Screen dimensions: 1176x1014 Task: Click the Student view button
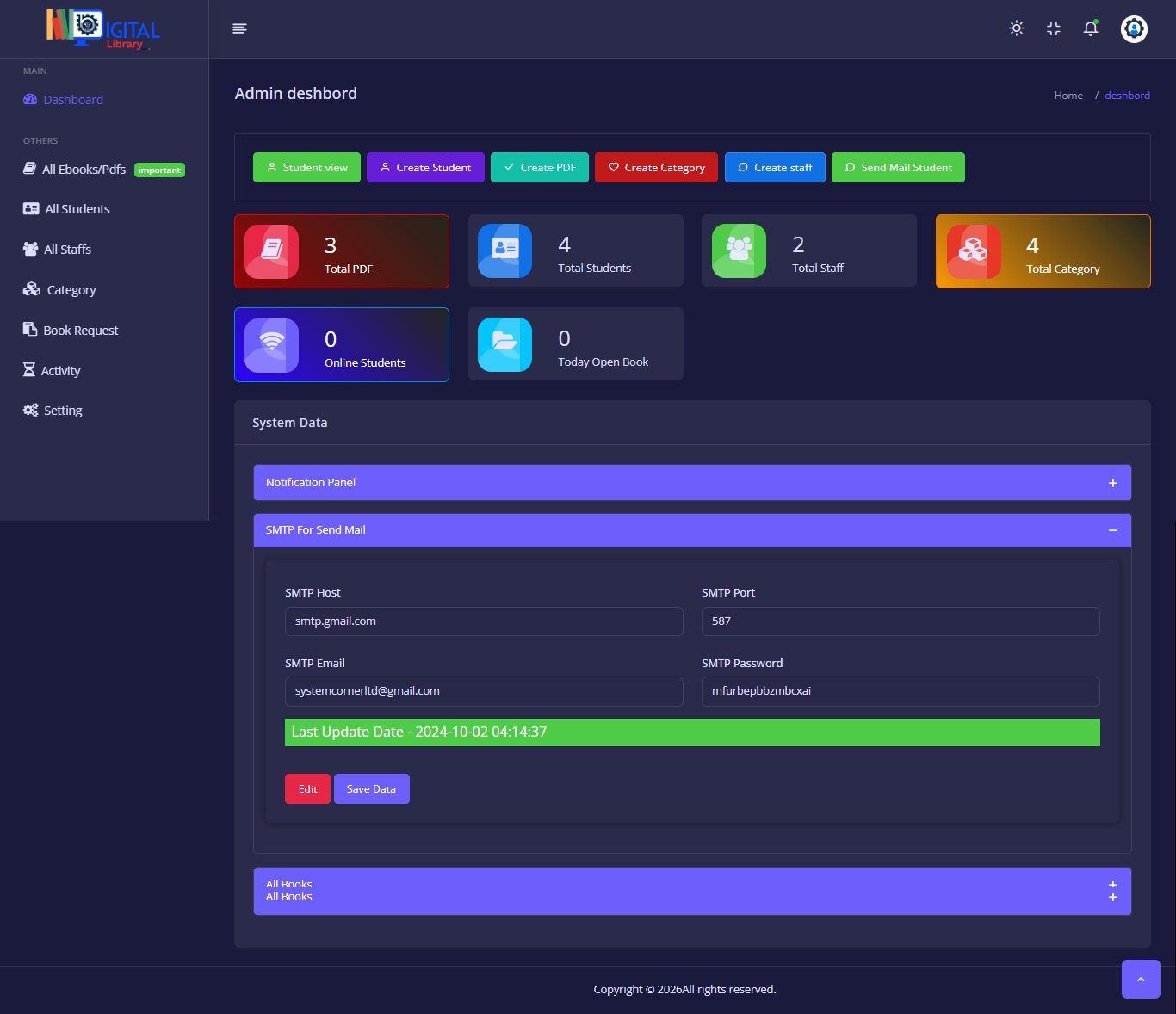point(306,168)
